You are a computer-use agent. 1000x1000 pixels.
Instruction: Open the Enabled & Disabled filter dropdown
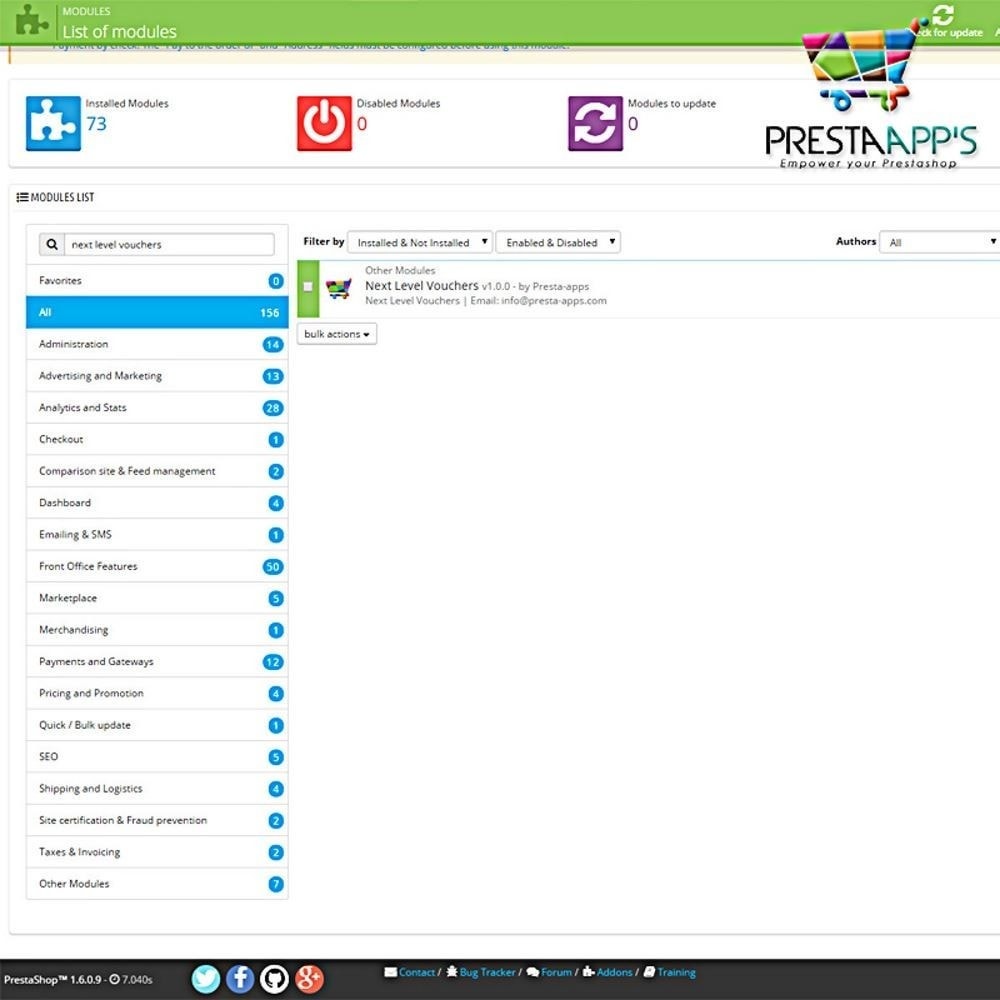pos(558,242)
